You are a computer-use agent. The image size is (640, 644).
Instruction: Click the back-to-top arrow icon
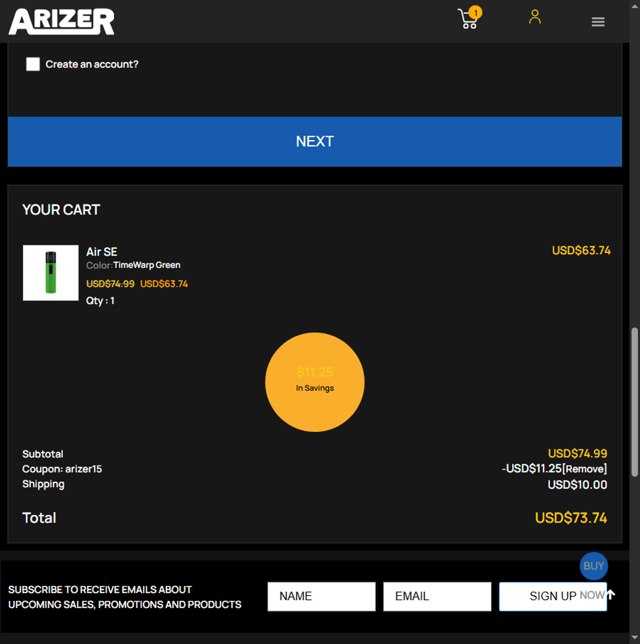pyautogui.click(x=611, y=594)
